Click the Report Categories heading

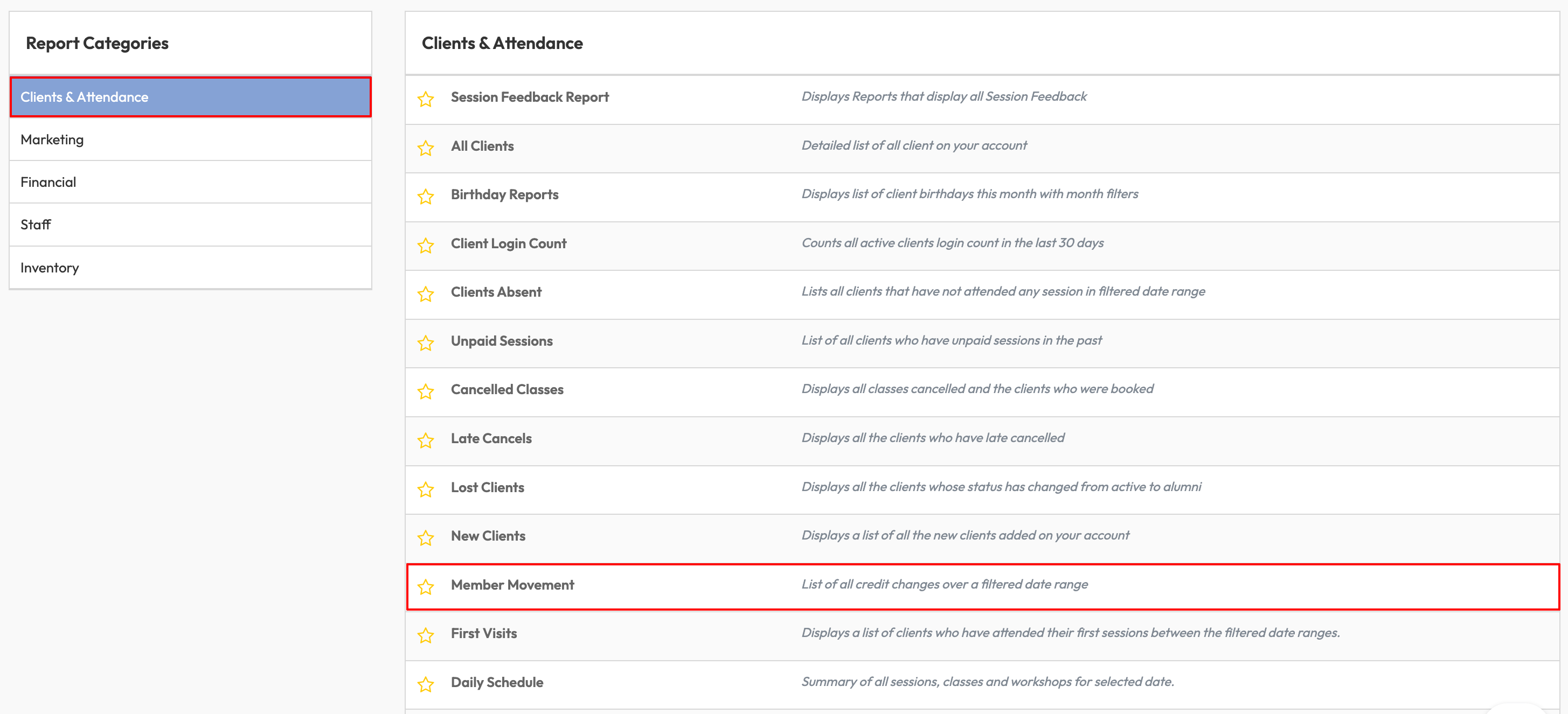(97, 43)
